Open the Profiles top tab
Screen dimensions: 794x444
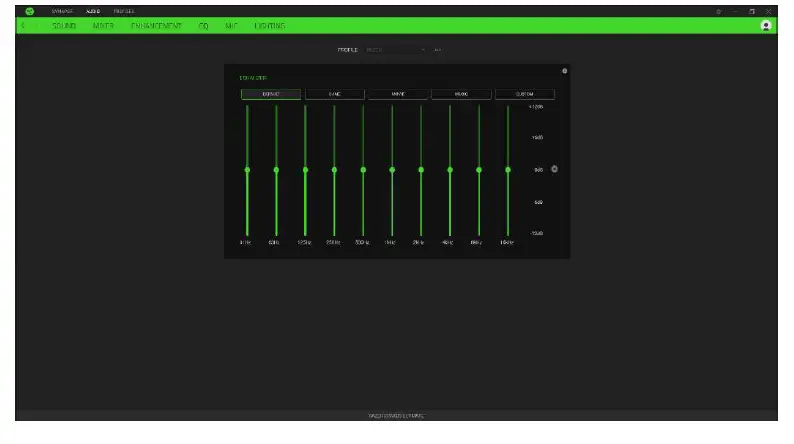click(x=124, y=11)
